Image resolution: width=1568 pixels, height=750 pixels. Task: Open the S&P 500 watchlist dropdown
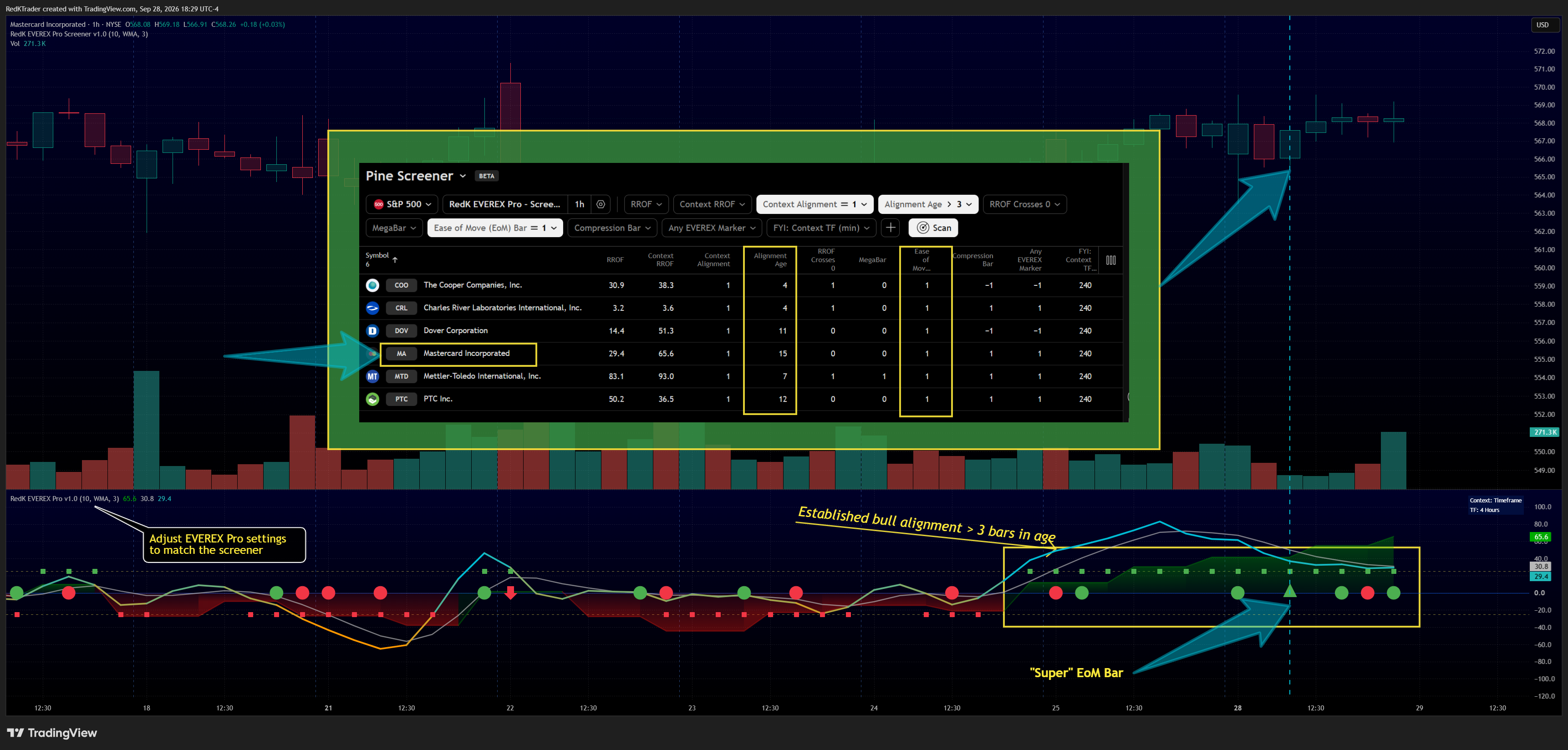[402, 204]
